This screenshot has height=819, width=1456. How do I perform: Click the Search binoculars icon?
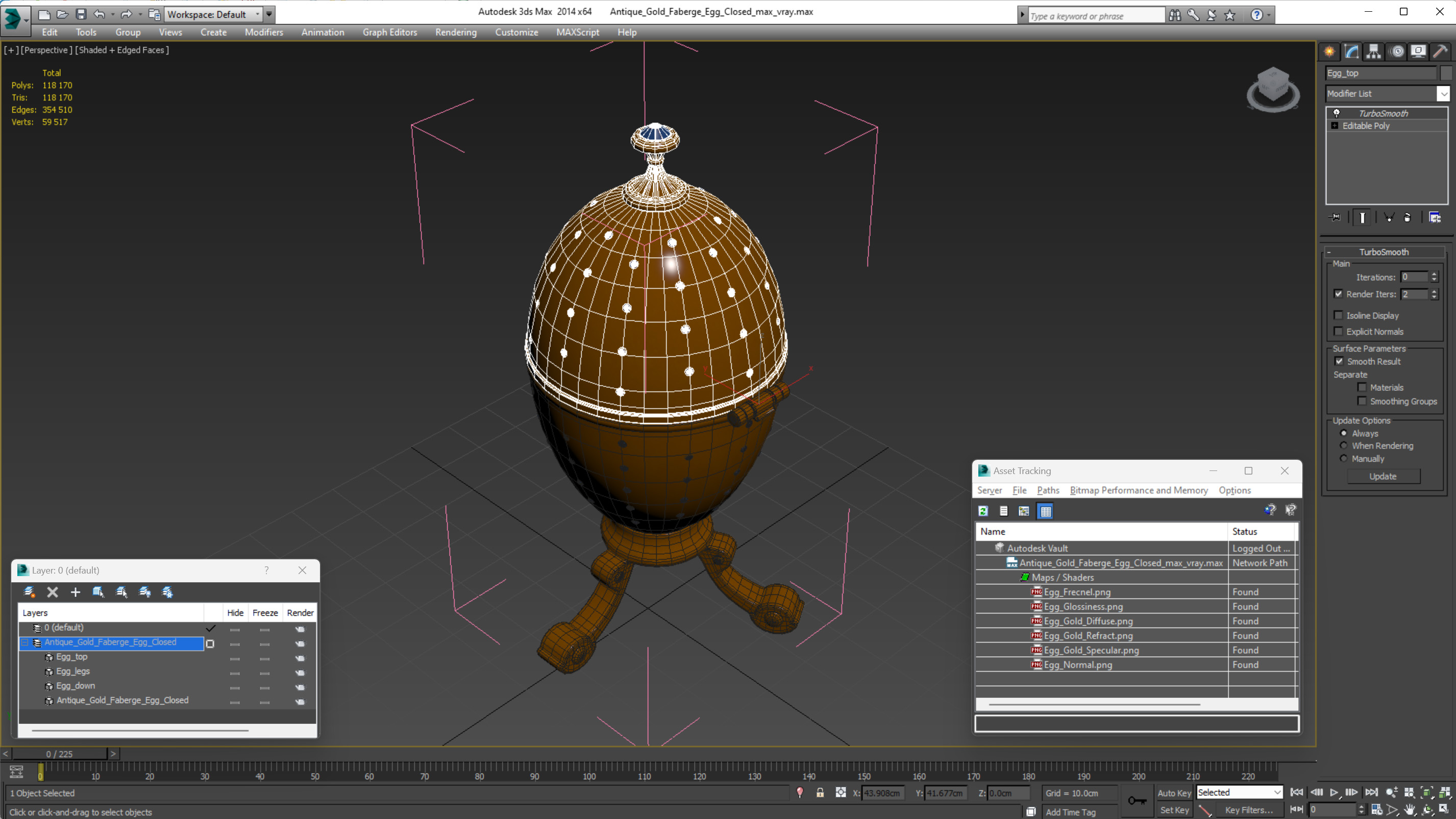pos(1175,15)
